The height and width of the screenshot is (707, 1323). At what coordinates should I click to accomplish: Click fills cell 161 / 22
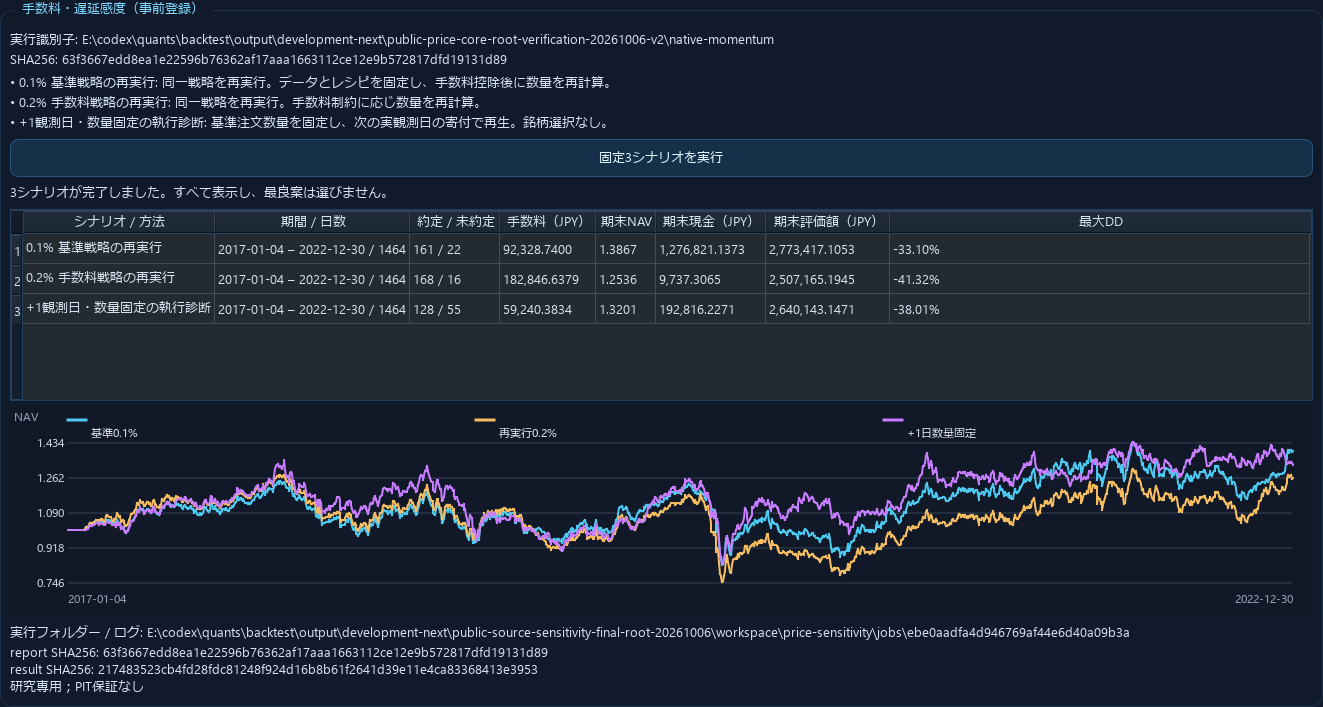tap(455, 249)
